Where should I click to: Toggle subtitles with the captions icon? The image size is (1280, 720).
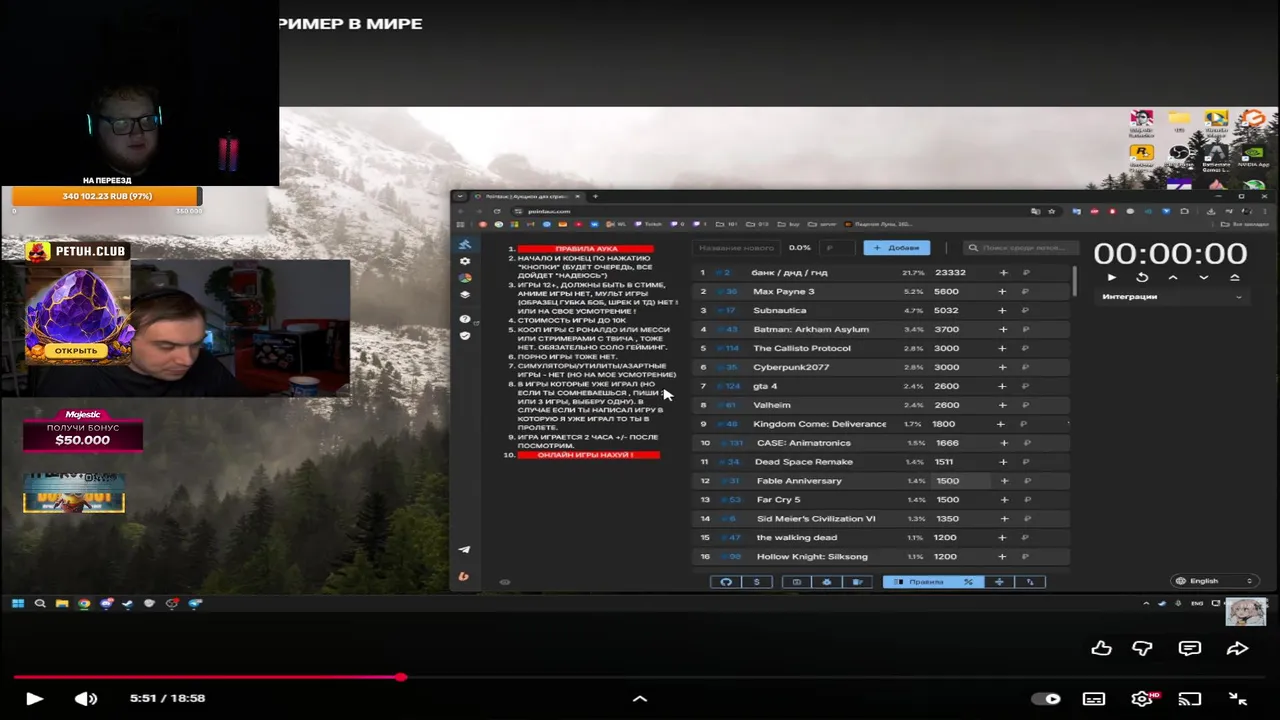point(1094,699)
